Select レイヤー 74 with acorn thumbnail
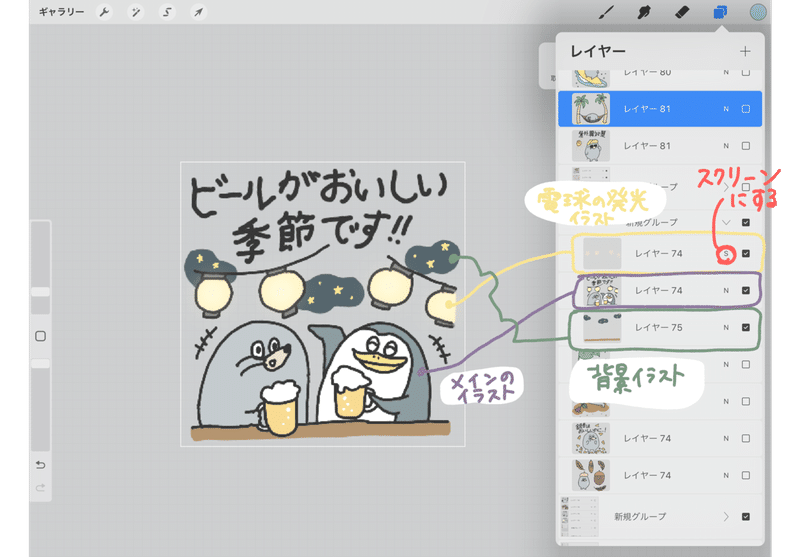The height and width of the screenshot is (557, 800). 660,475
